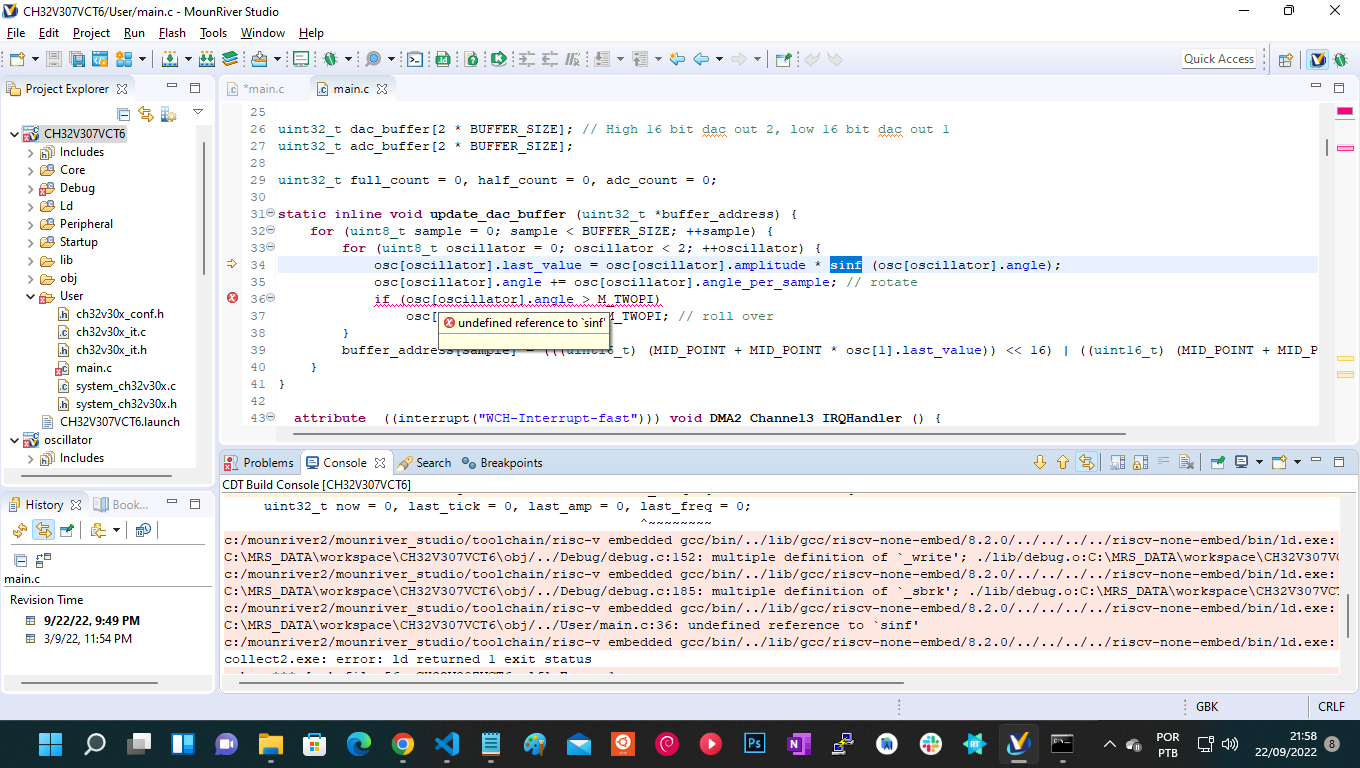The image size is (1360, 768).
Task: Click the Quick Access field
Action: (1218, 59)
